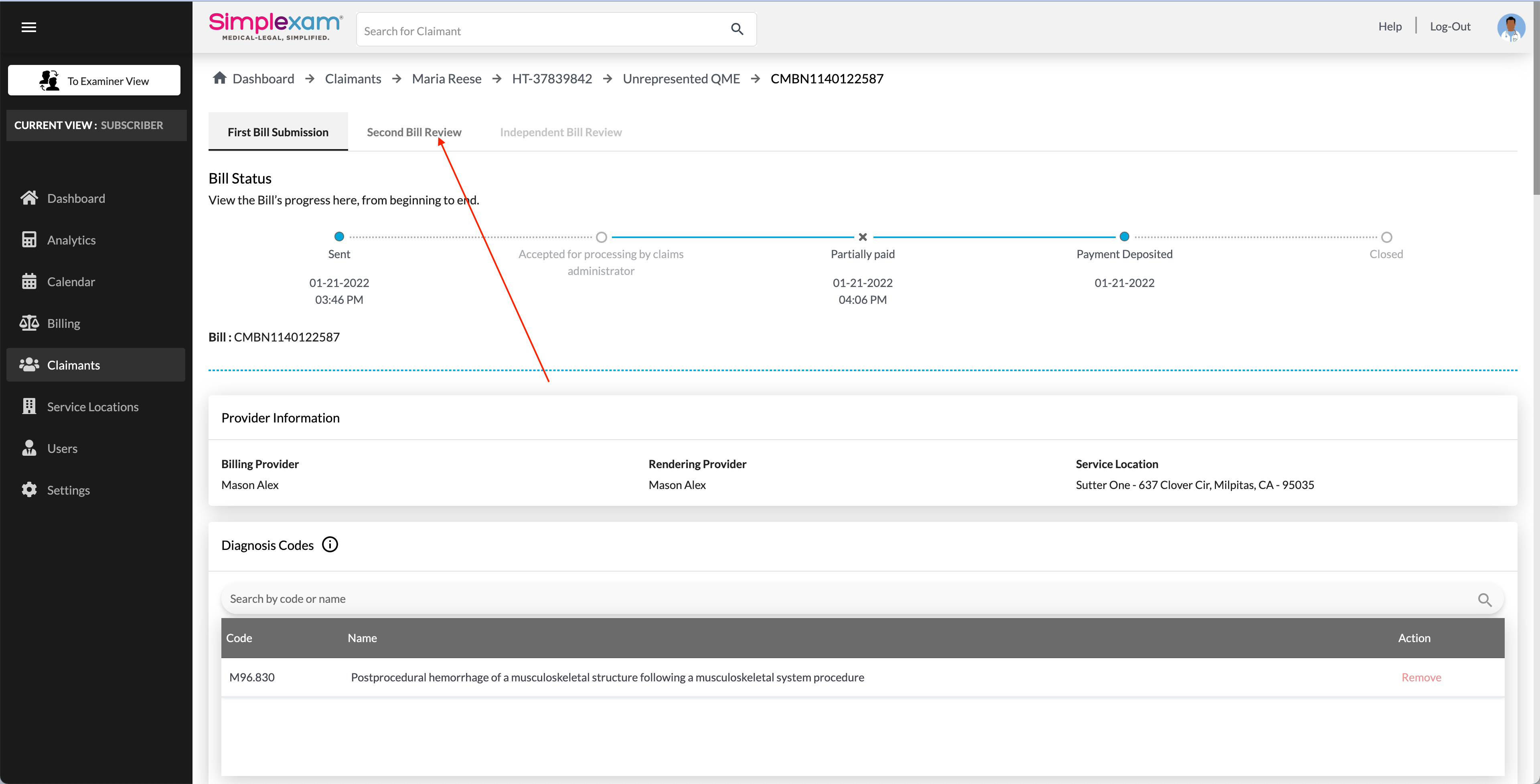The width and height of the screenshot is (1540, 784).
Task: Click the Partially paid status marker
Action: tap(862, 237)
